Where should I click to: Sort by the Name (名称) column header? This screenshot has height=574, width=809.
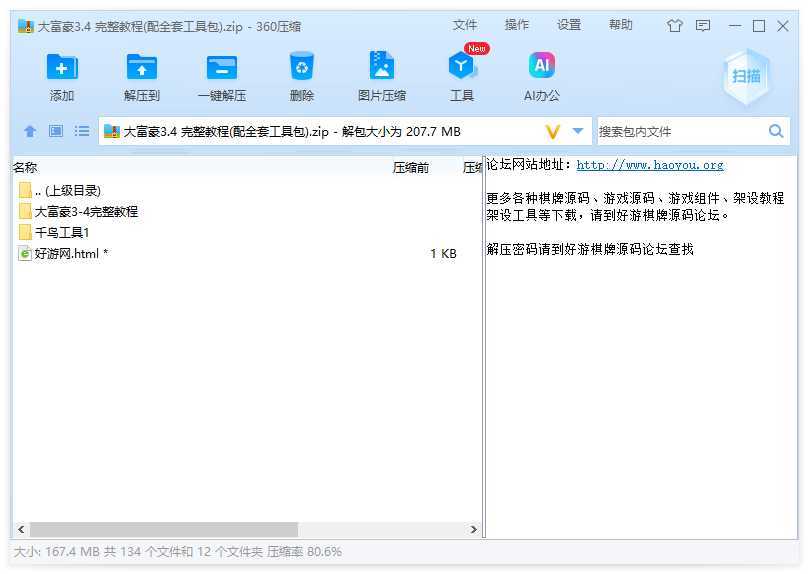tap(25, 168)
